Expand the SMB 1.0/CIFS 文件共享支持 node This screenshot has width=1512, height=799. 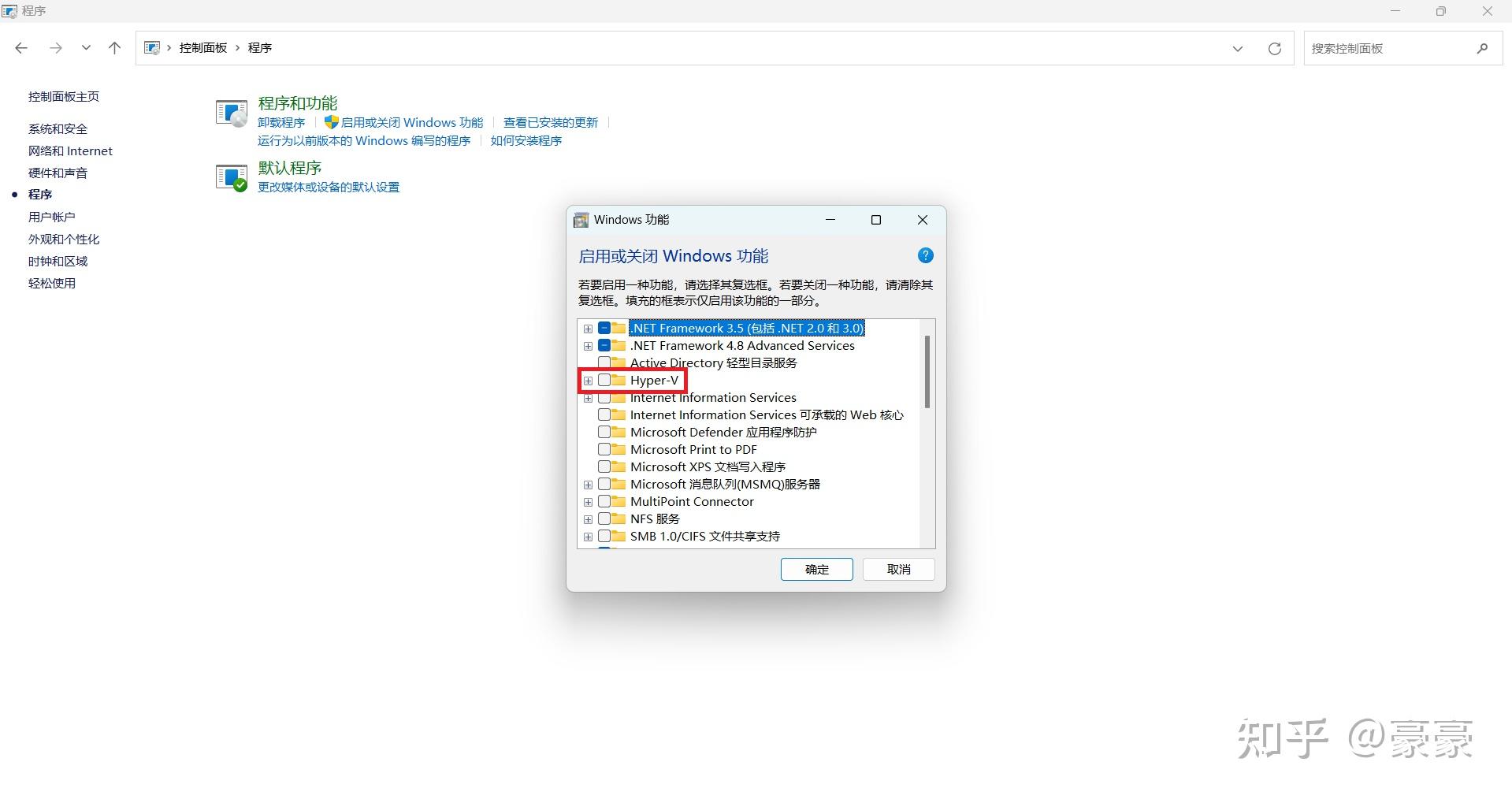point(588,537)
